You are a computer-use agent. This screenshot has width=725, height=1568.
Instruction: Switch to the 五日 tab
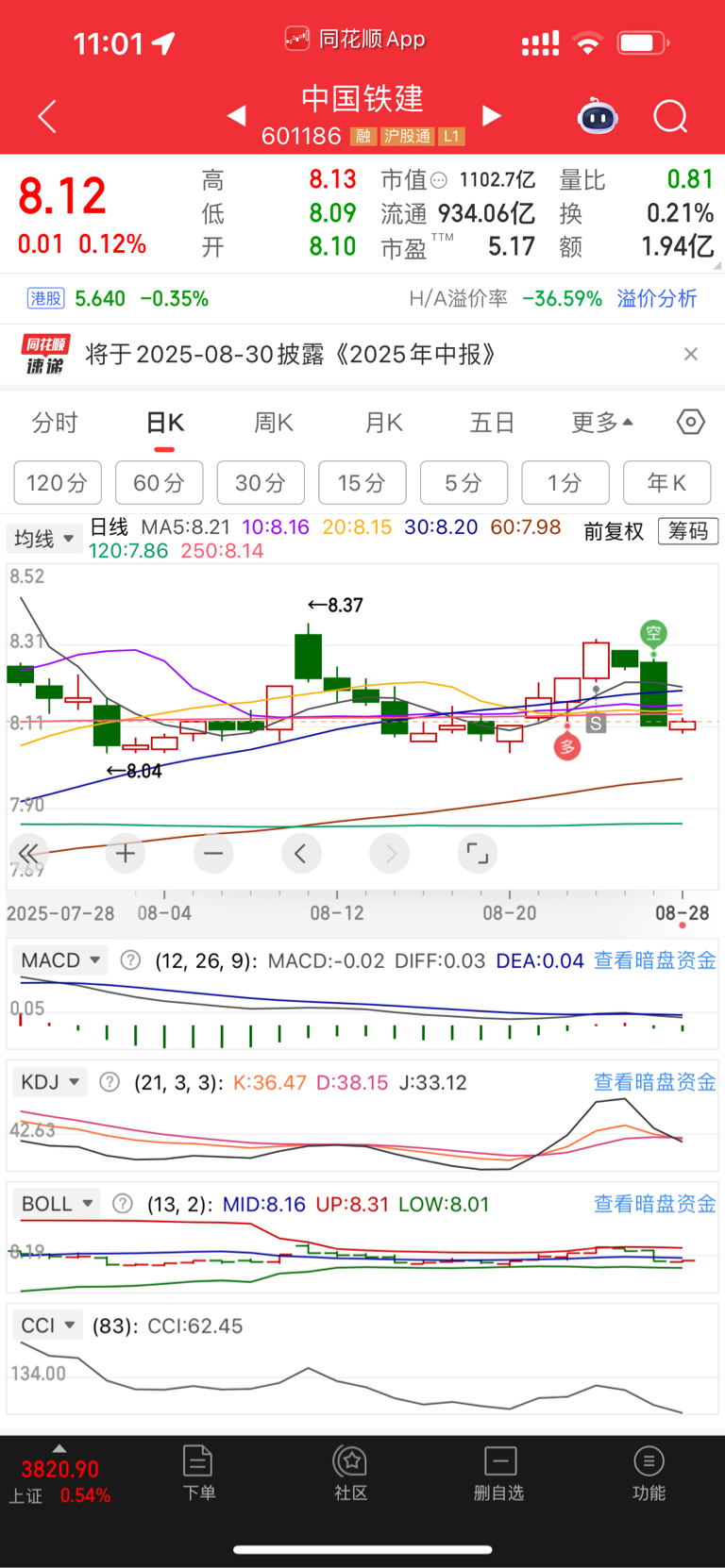[x=492, y=422]
